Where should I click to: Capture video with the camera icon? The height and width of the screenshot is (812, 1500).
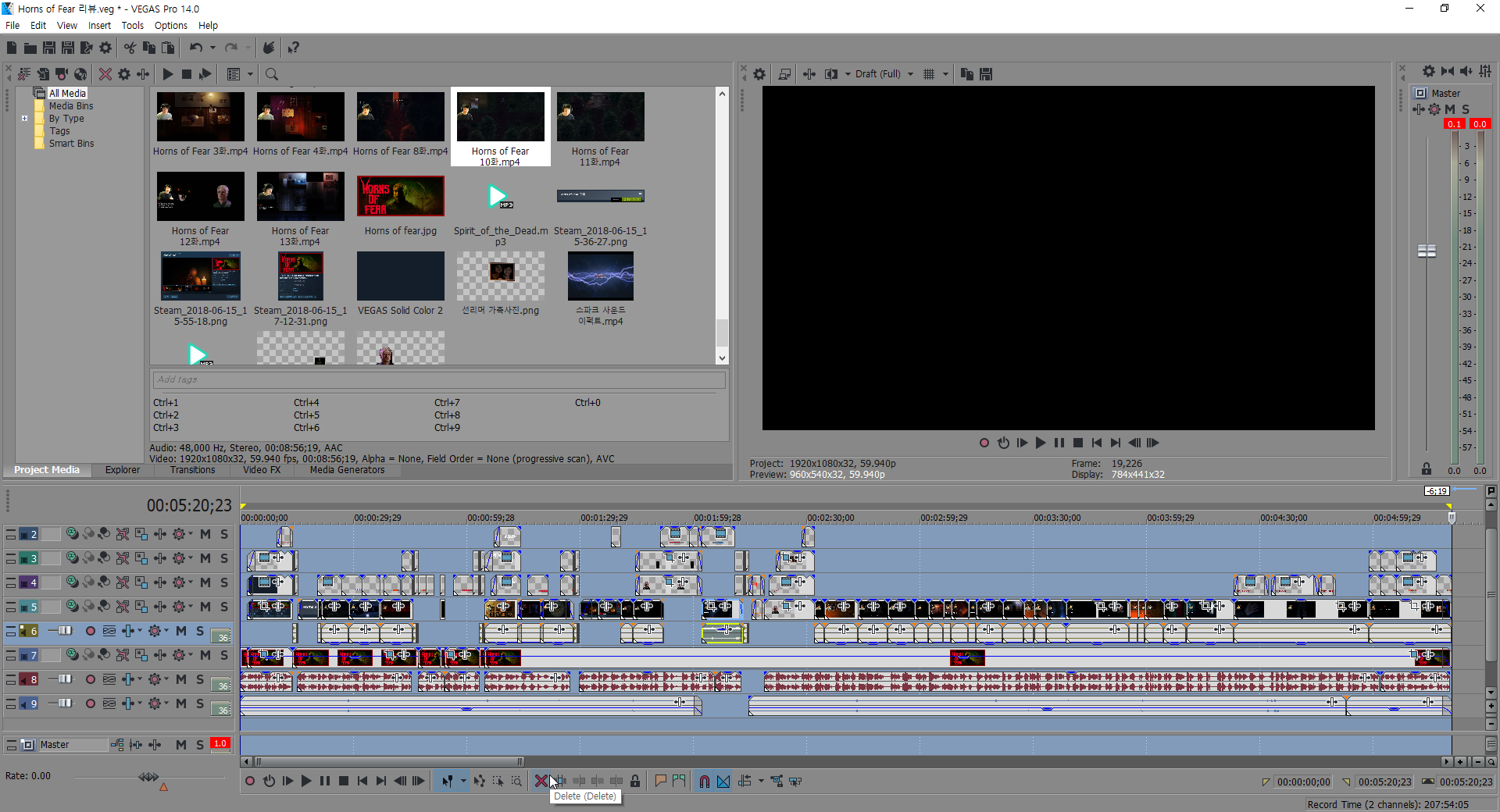tap(62, 74)
